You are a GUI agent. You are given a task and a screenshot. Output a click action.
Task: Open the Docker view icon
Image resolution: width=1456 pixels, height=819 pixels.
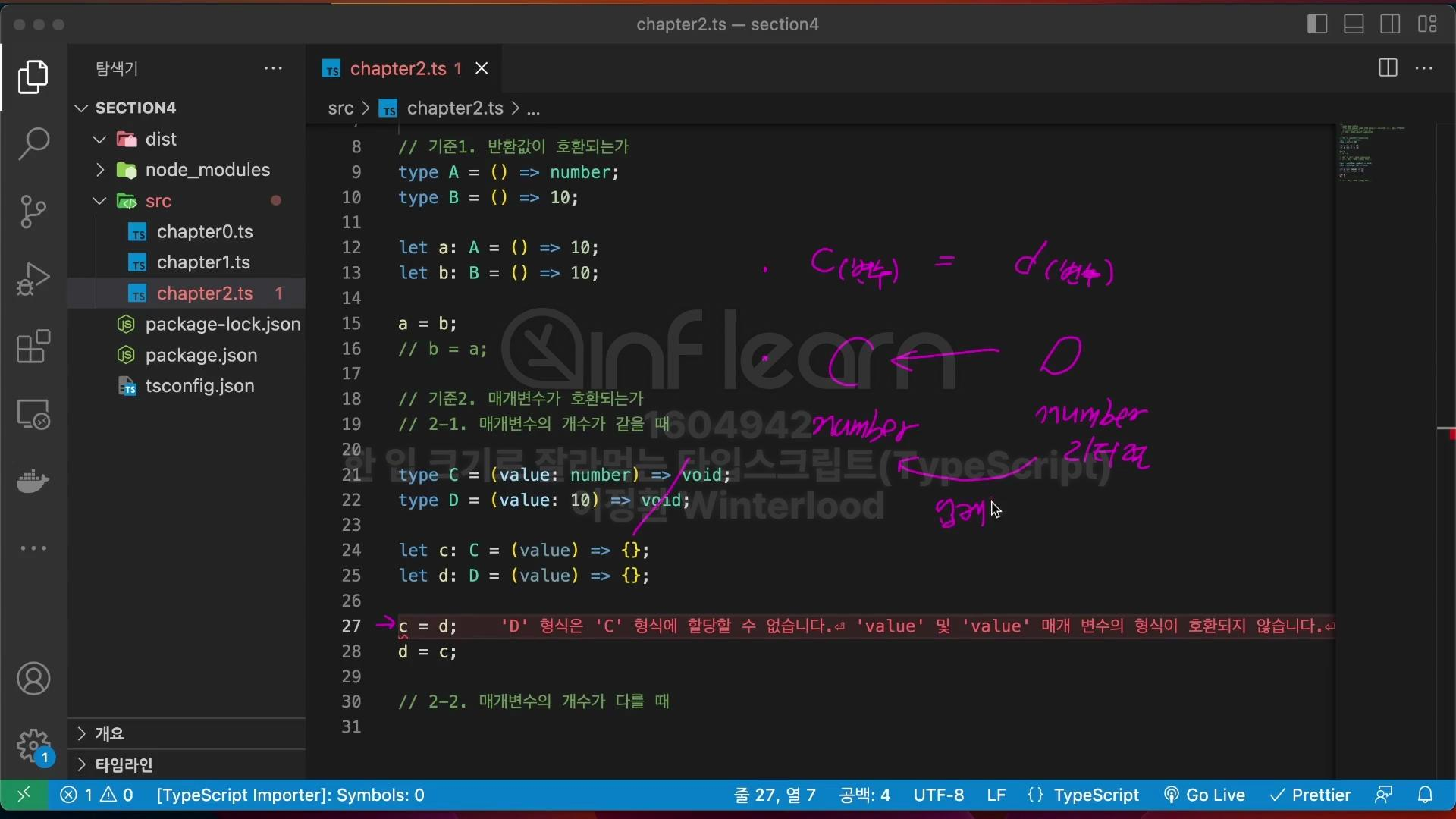(33, 481)
